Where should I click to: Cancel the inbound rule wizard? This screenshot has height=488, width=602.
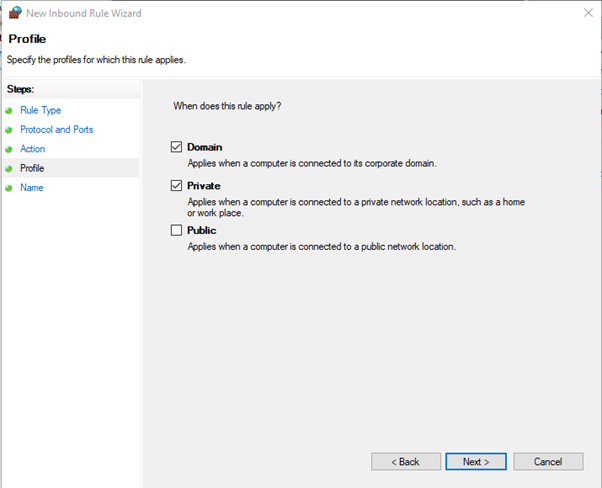tap(548, 461)
